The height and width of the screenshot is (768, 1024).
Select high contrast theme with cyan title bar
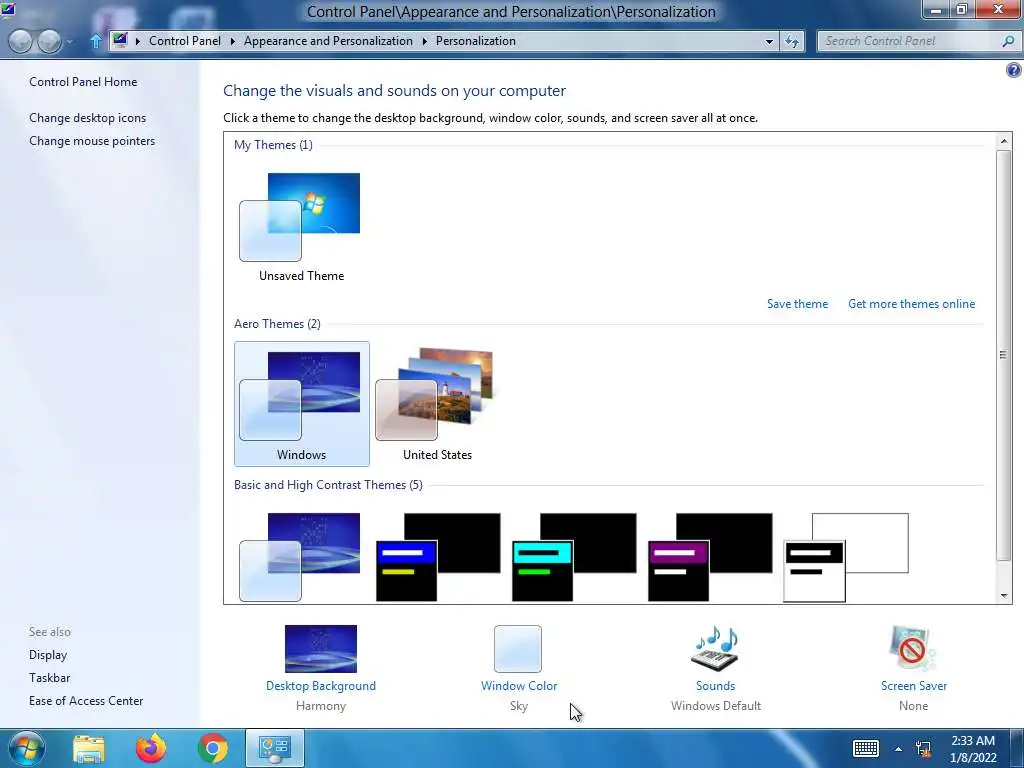[574, 557]
